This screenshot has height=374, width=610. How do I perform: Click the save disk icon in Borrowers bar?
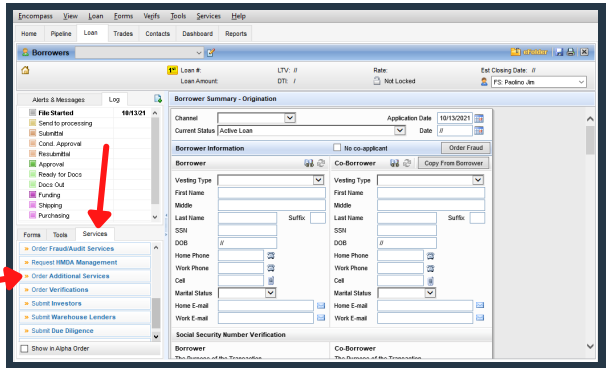coord(559,52)
